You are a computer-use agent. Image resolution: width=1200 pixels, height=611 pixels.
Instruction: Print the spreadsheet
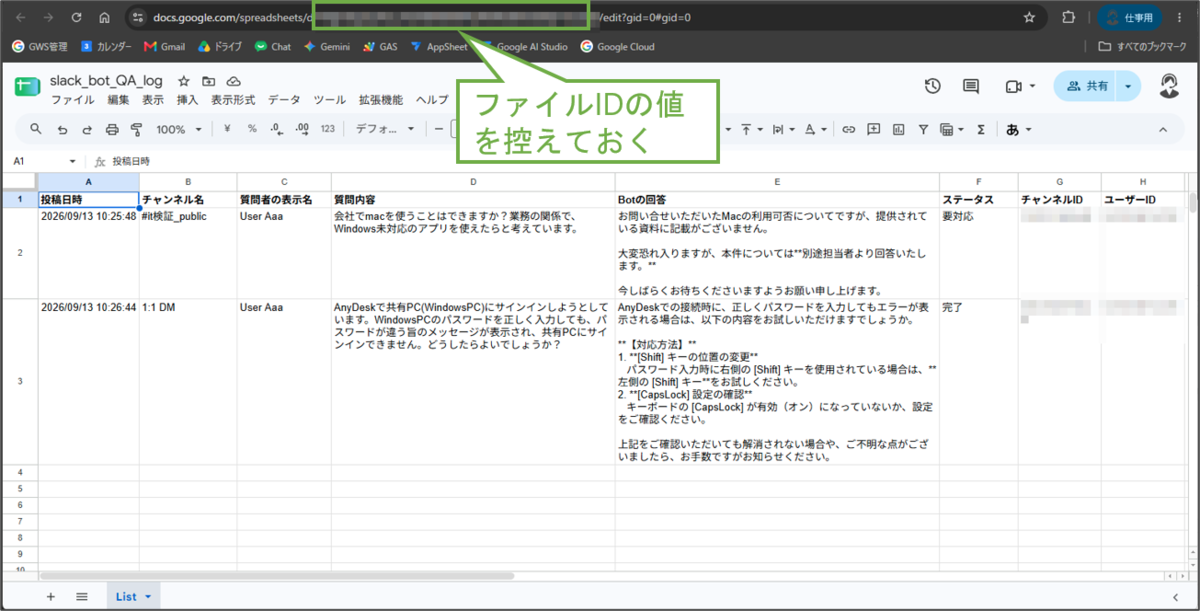(x=112, y=129)
